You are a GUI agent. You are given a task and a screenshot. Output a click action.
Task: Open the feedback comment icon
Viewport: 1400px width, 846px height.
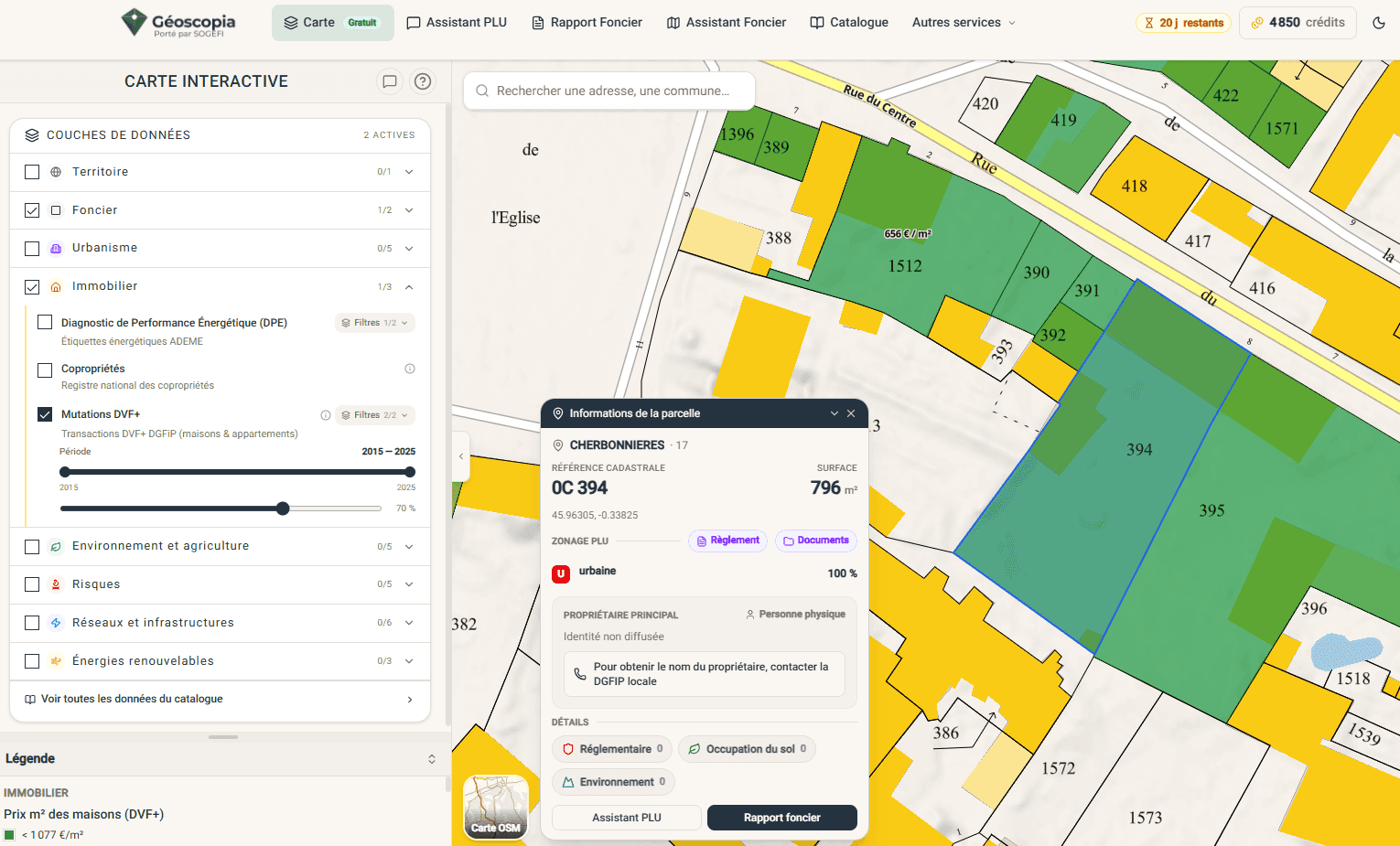pos(390,81)
